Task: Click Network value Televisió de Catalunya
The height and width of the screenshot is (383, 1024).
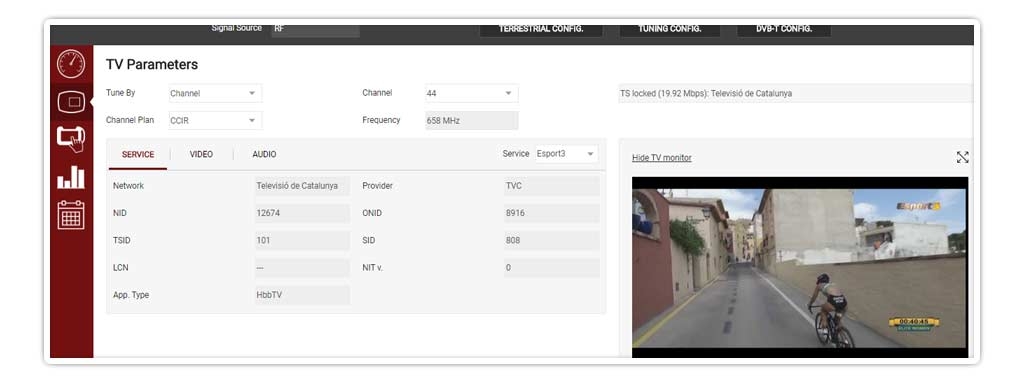Action: 302,186
